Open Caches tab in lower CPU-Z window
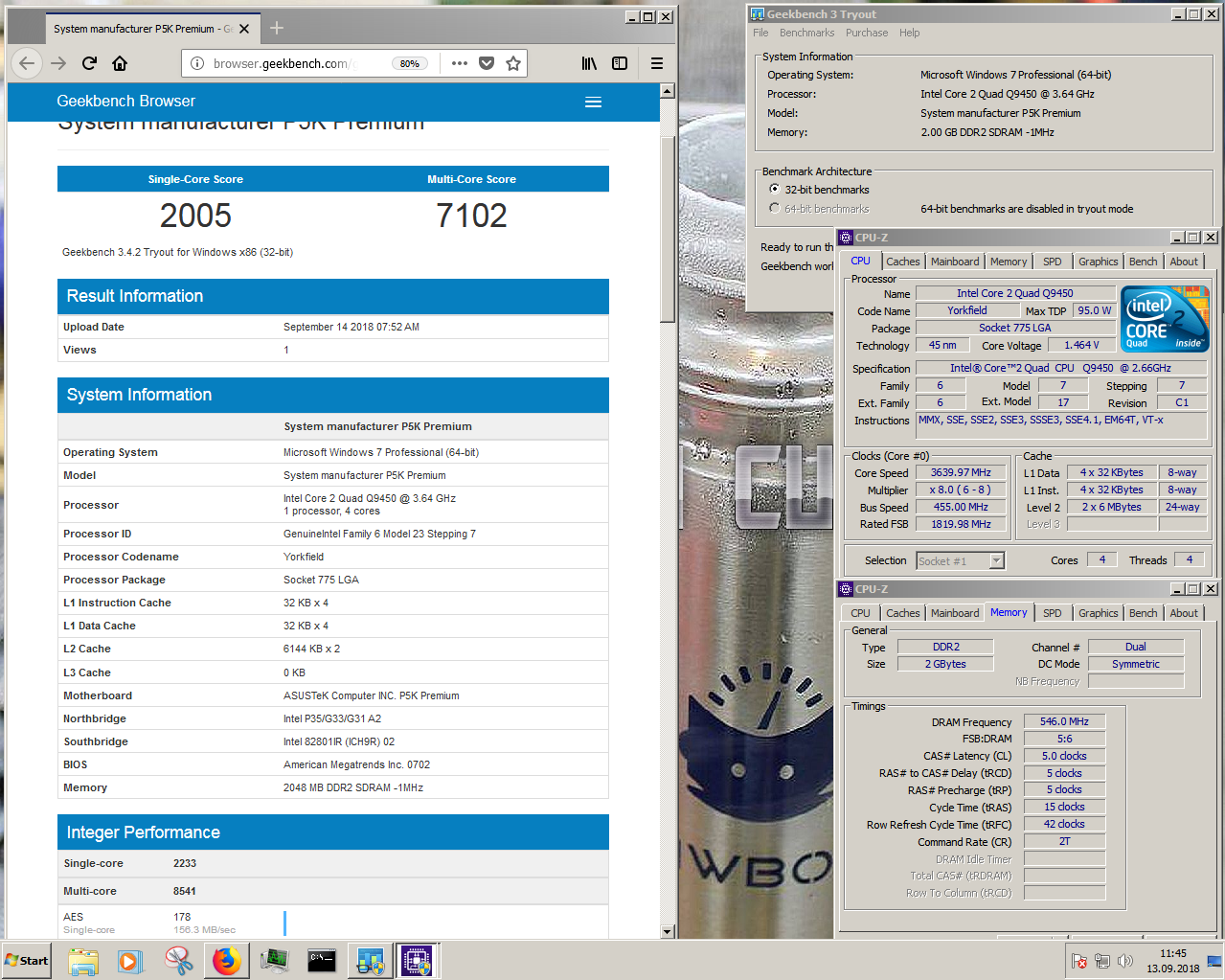This screenshot has width=1225, height=980. pos(902,613)
